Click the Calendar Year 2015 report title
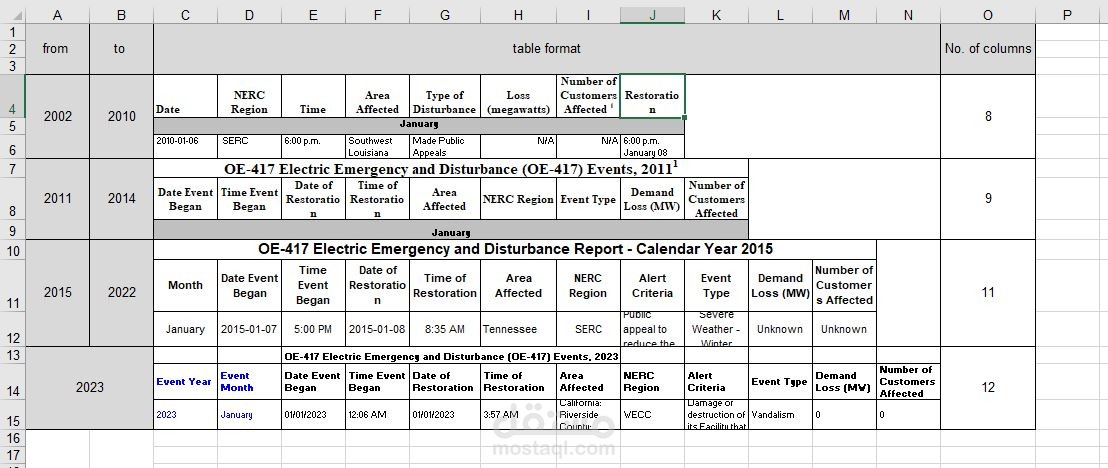The width and height of the screenshot is (1108, 468). coord(515,249)
